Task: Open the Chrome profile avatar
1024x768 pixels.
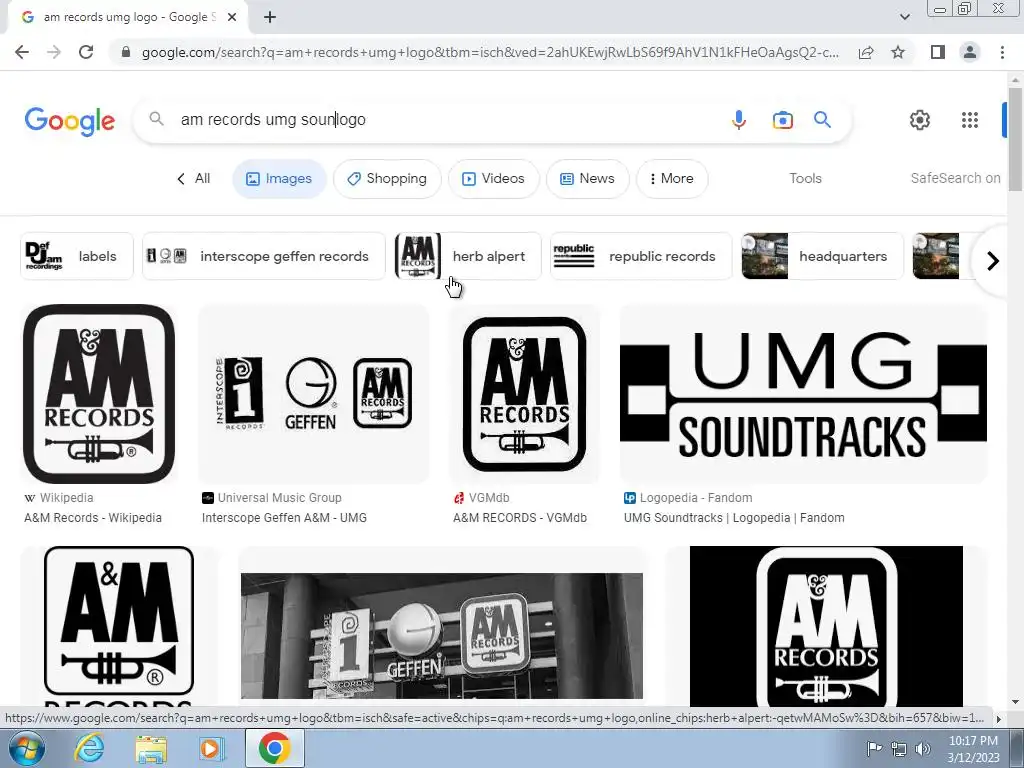Action: pyautogui.click(x=970, y=52)
